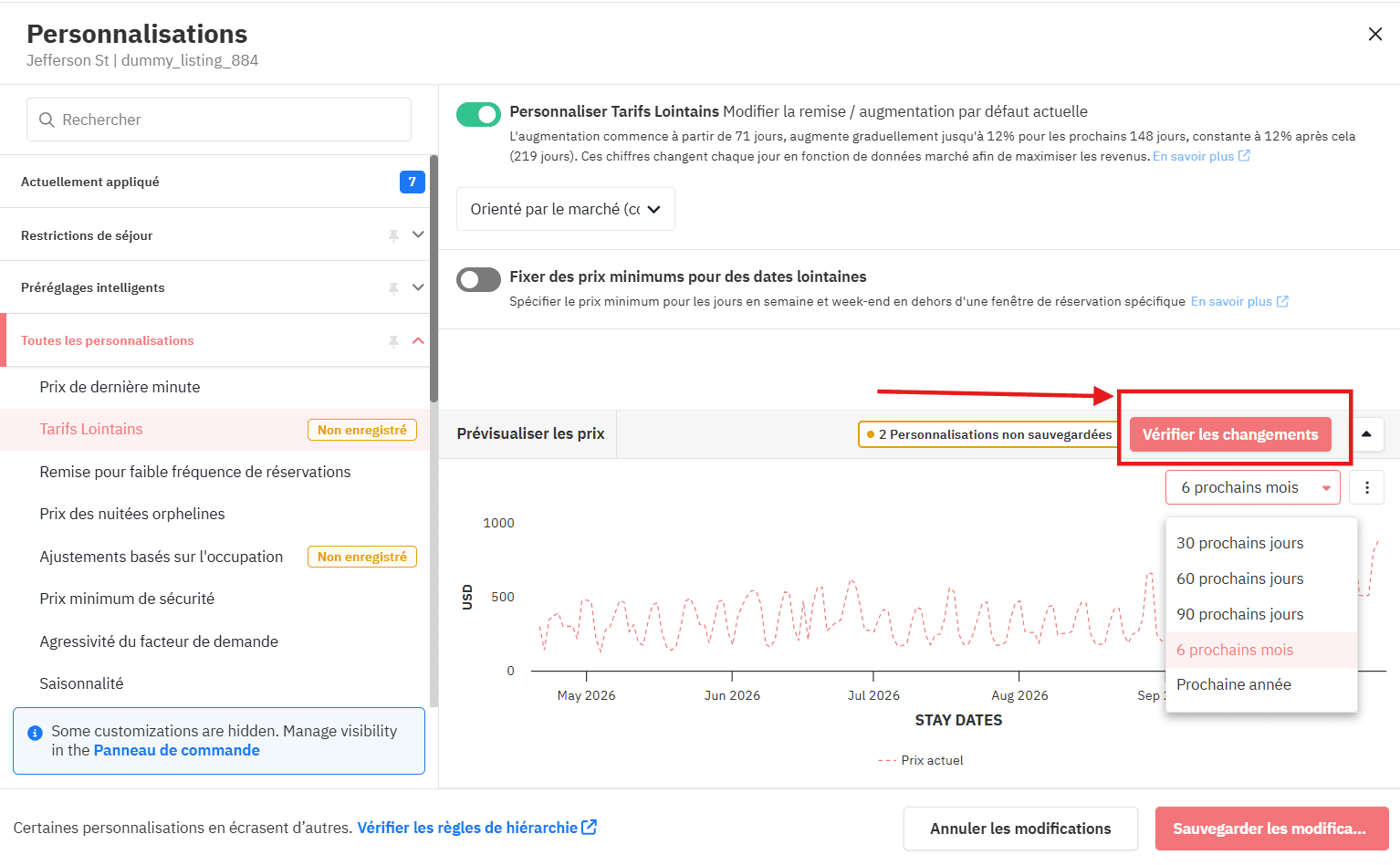Viewport: 1400px width, 865px height.
Task: Click the blue badge showing 7 applied
Action: [x=412, y=182]
